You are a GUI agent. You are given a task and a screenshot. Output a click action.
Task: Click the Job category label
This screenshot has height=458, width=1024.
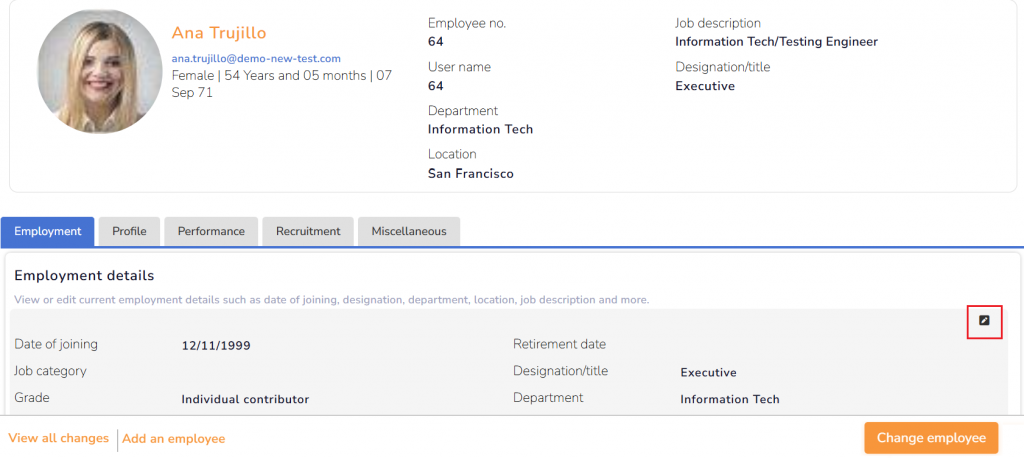(x=50, y=371)
